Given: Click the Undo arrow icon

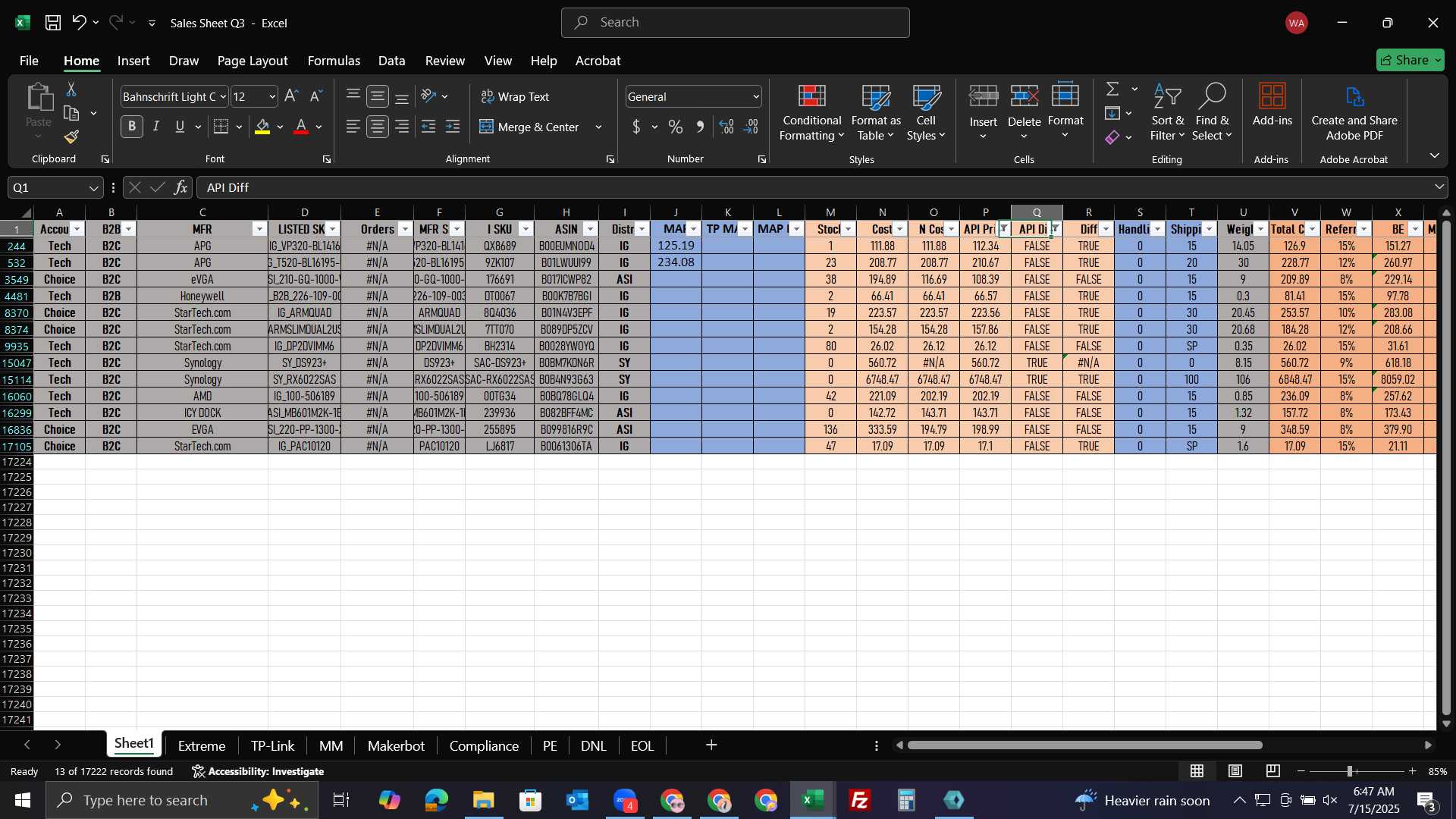Looking at the screenshot, I should click(x=79, y=23).
